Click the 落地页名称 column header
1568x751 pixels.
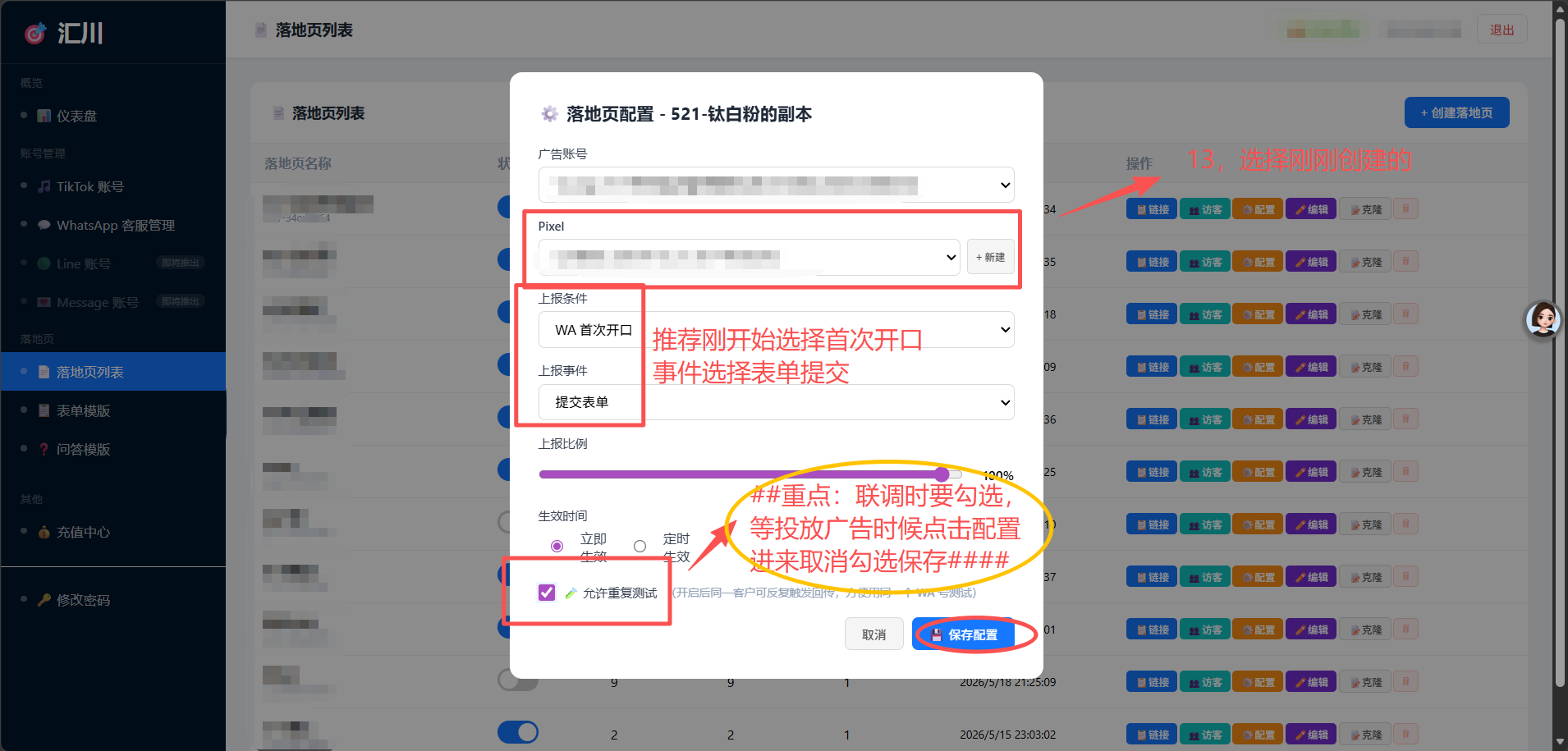pos(298,163)
